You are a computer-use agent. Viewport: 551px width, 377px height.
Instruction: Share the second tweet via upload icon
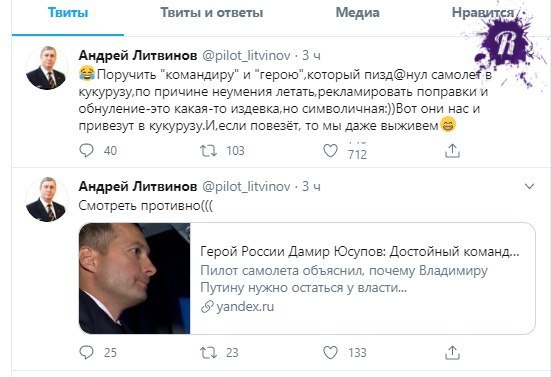tap(452, 352)
